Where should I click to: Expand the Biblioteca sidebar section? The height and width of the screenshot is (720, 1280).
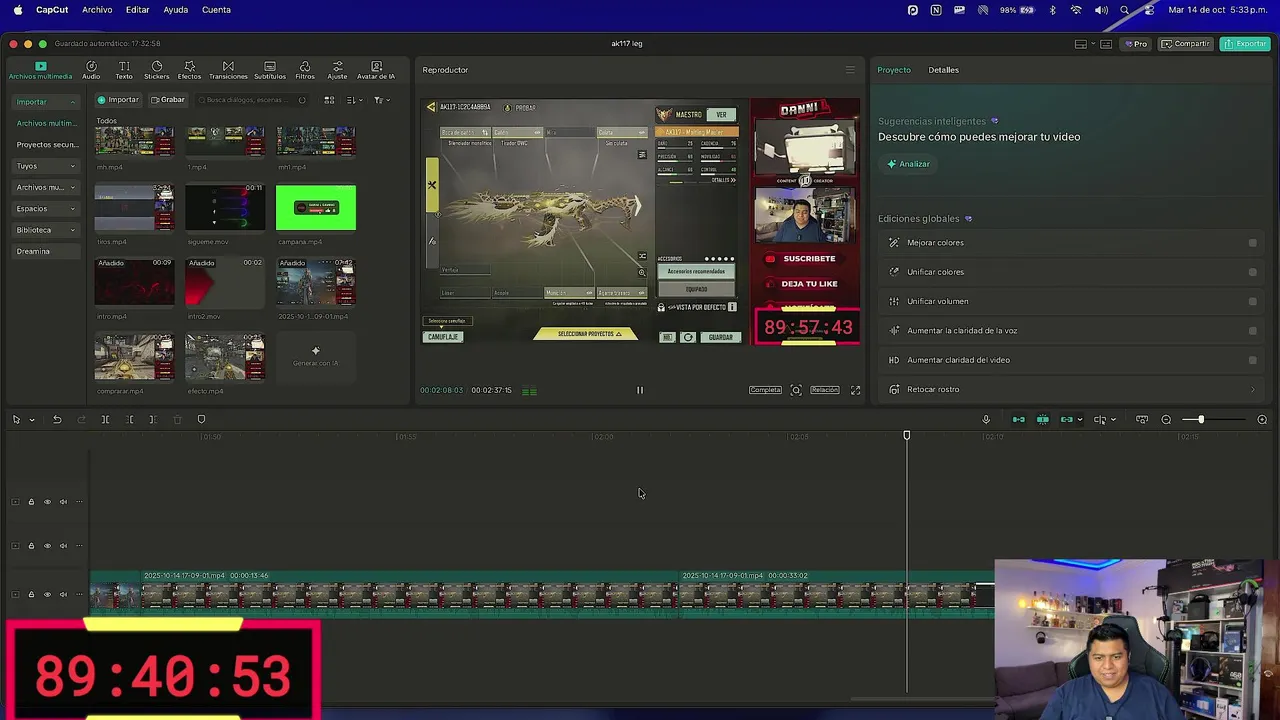(x=73, y=230)
